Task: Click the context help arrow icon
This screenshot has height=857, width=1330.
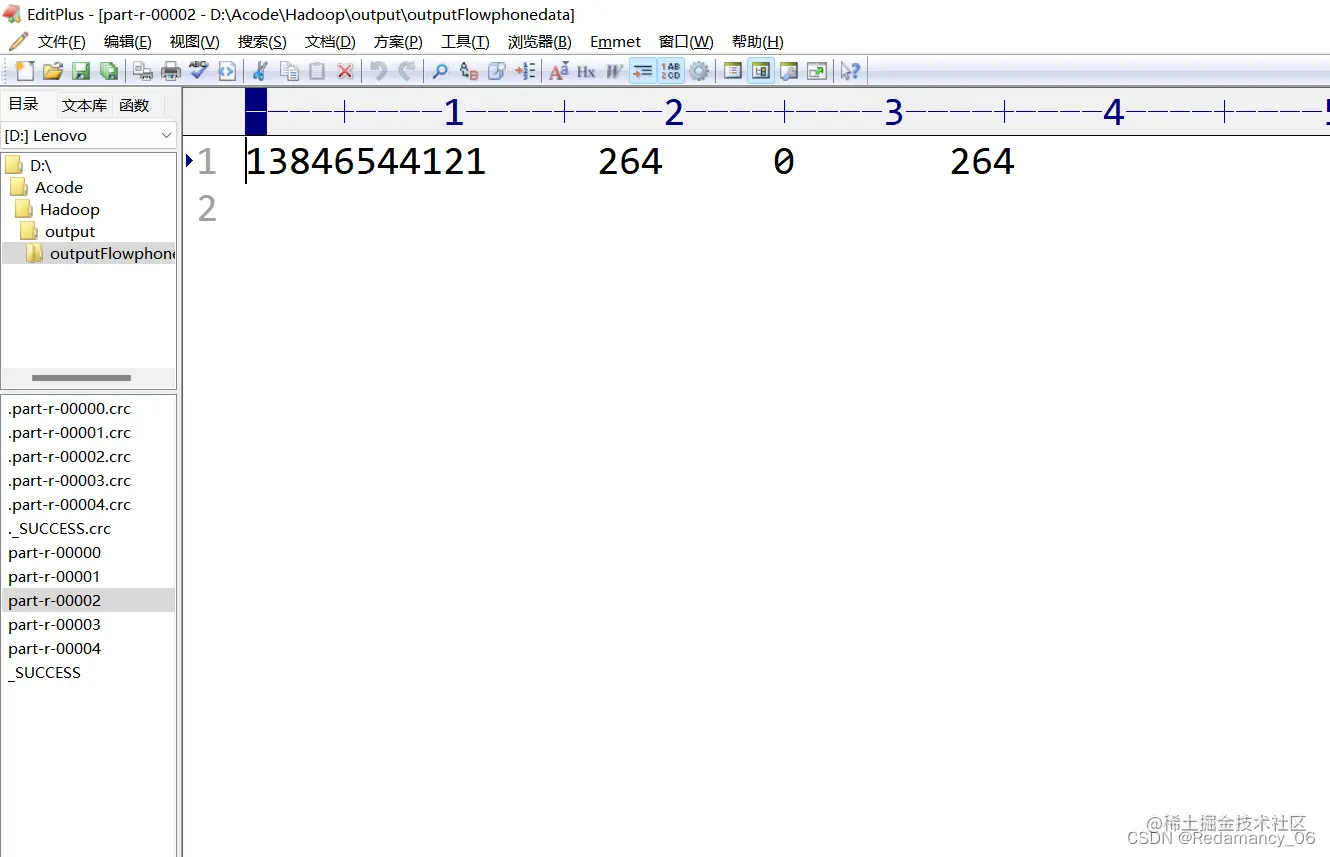Action: tap(850, 71)
